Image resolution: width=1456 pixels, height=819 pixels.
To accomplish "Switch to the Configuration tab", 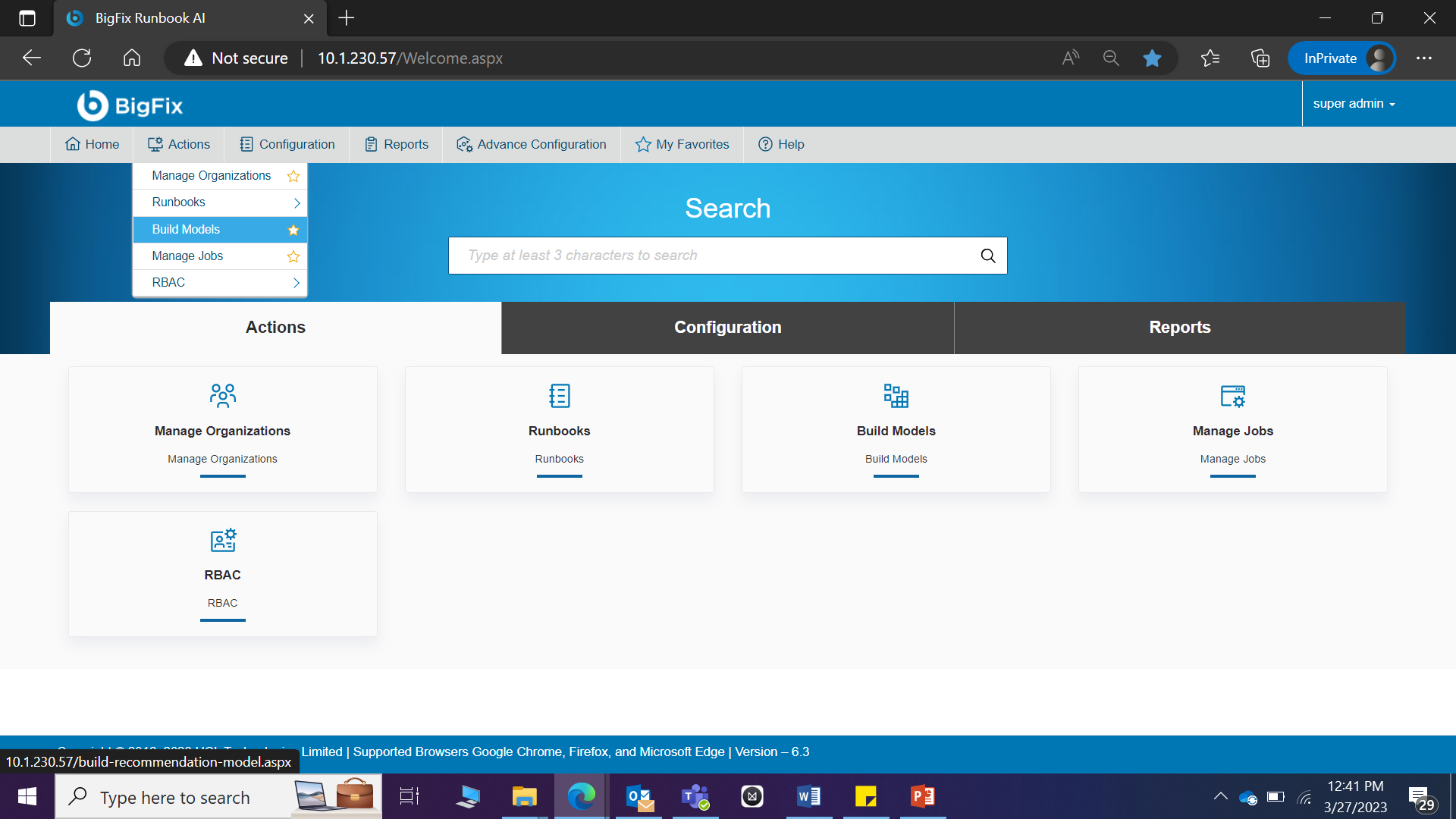I will pyautogui.click(x=727, y=328).
